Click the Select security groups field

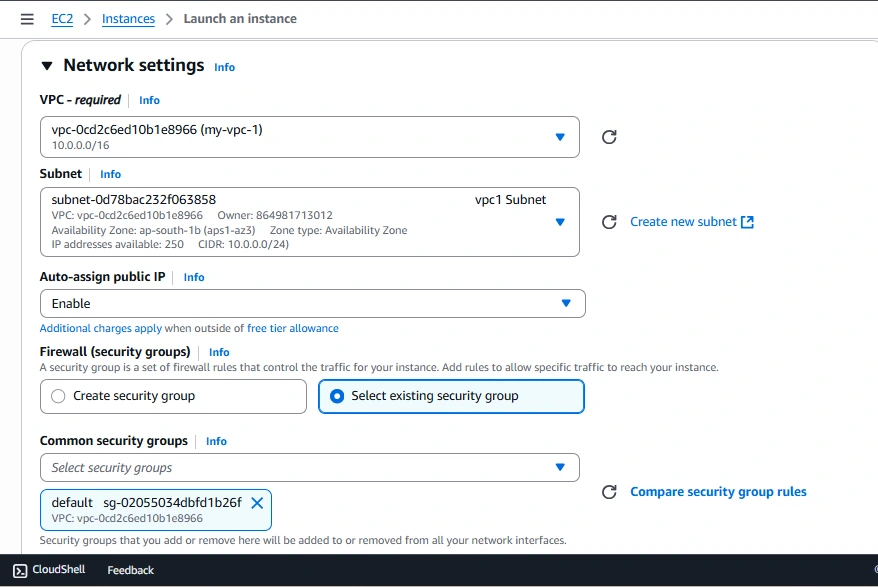pos(310,467)
